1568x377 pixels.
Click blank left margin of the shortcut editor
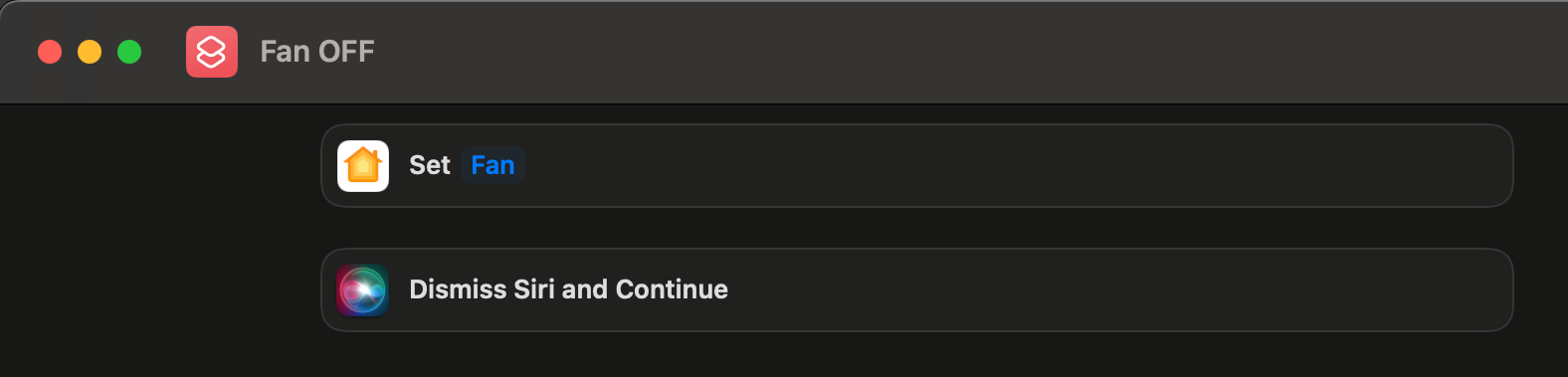(x=159, y=239)
